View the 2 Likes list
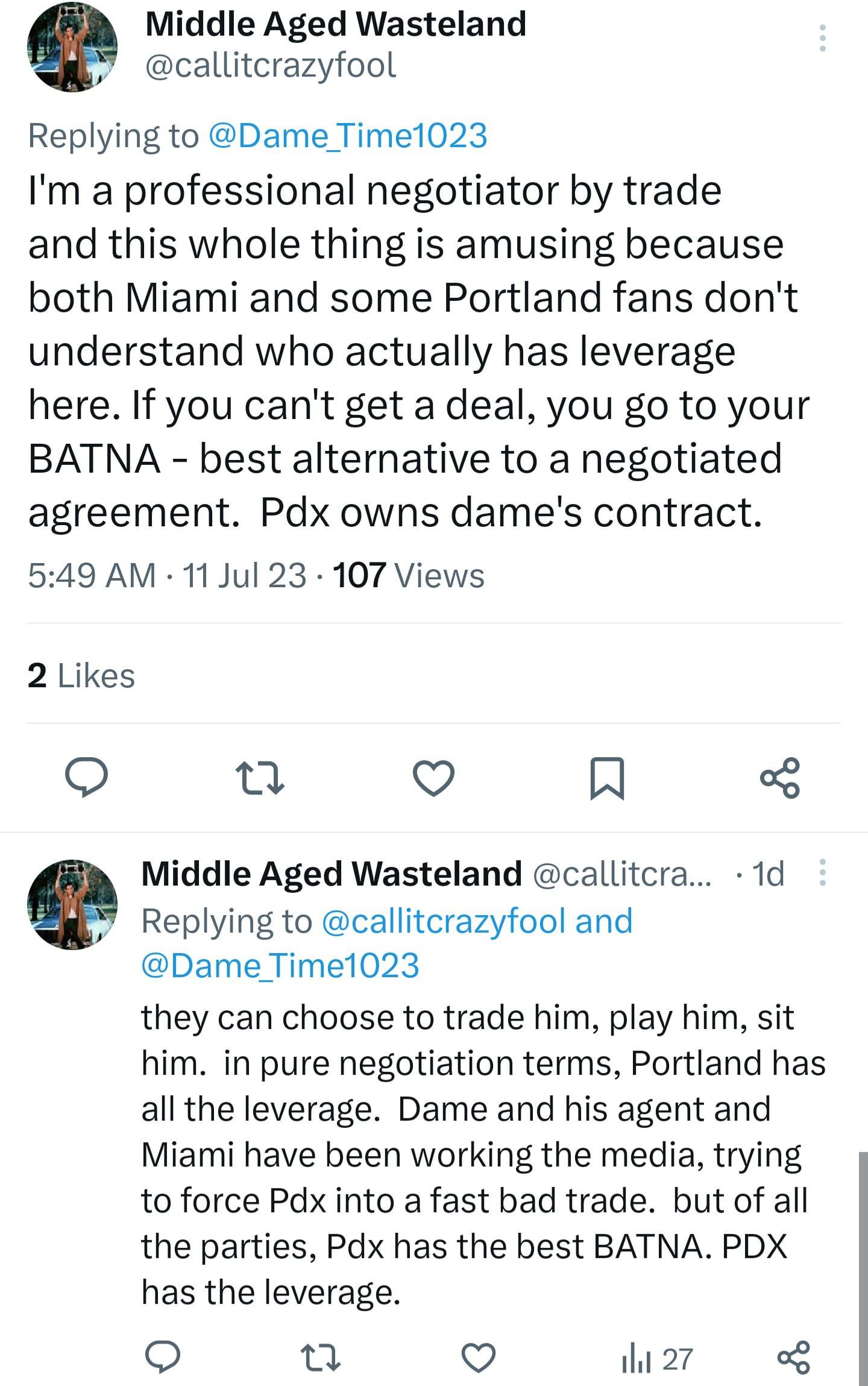The height and width of the screenshot is (1386, 868). pos(81,675)
